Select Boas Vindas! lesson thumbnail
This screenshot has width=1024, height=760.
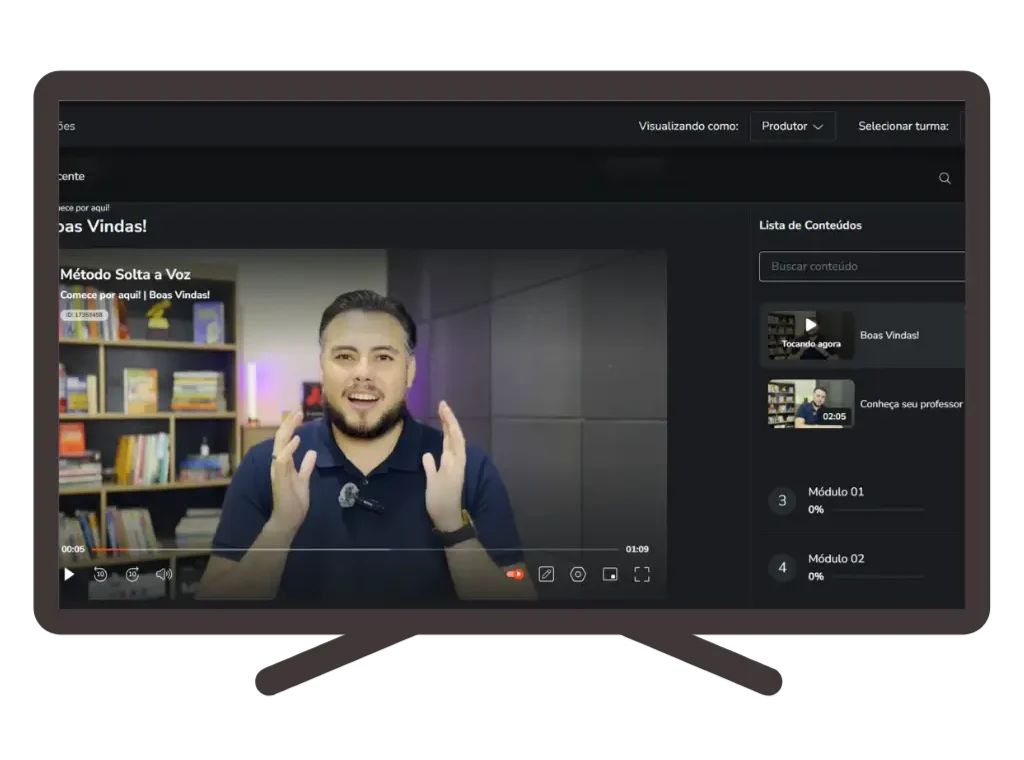pyautogui.click(x=810, y=335)
